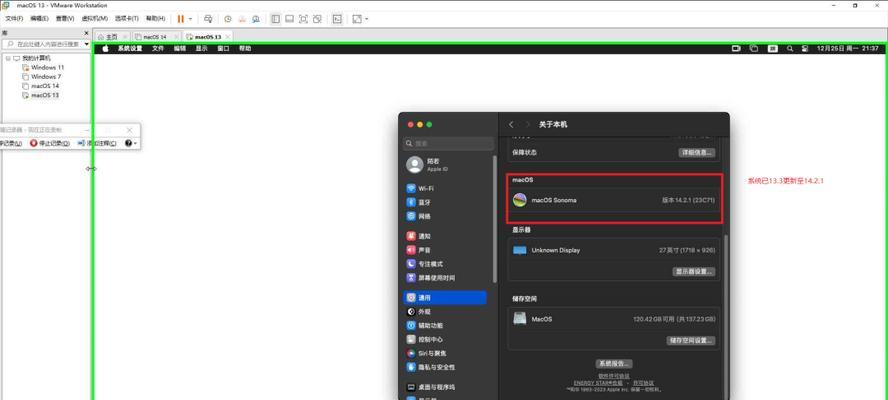This screenshot has width=888, height=400.
Task: Switch to Unity mode
Action: click(317, 19)
